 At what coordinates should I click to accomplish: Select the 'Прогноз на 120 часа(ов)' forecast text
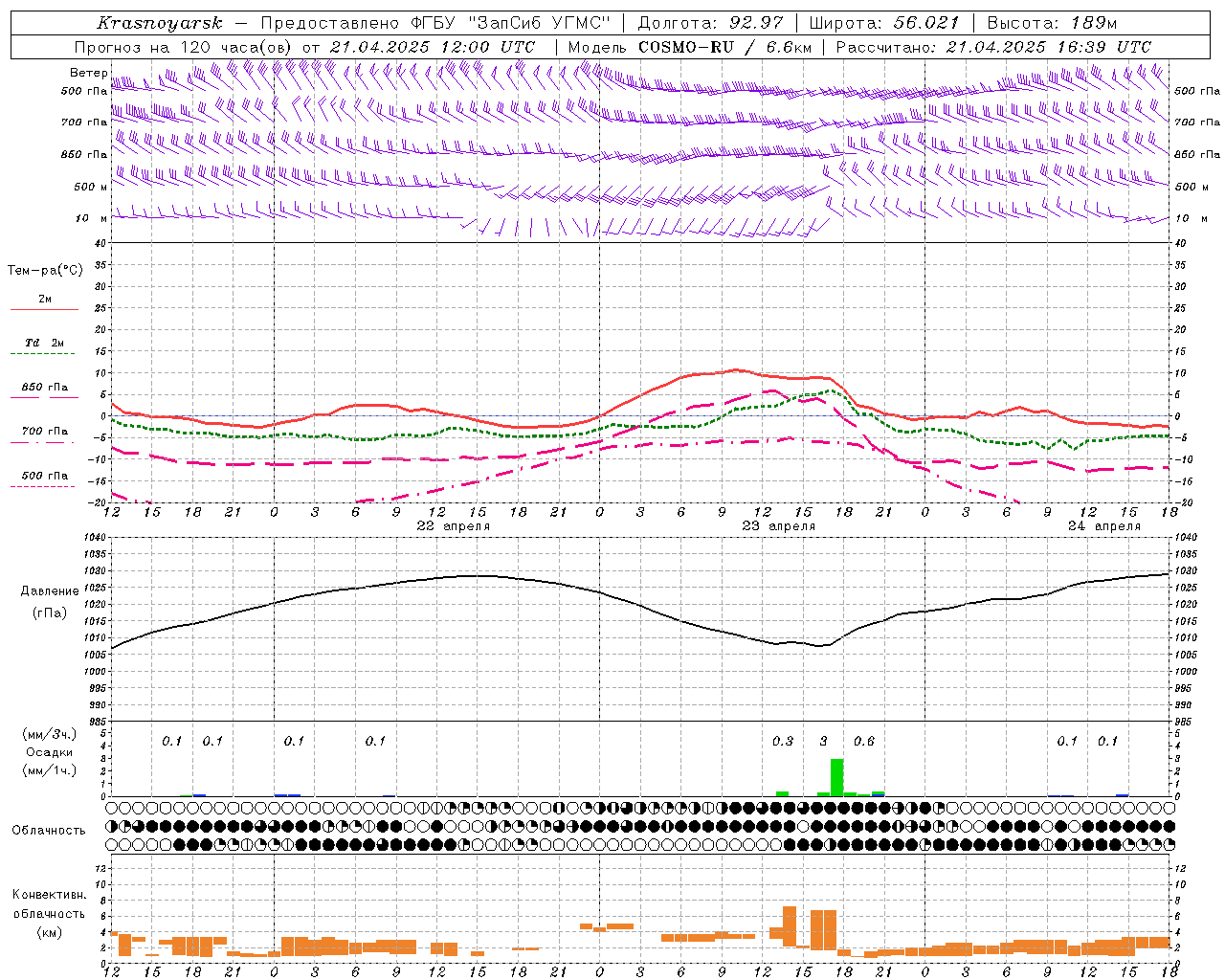(x=184, y=47)
